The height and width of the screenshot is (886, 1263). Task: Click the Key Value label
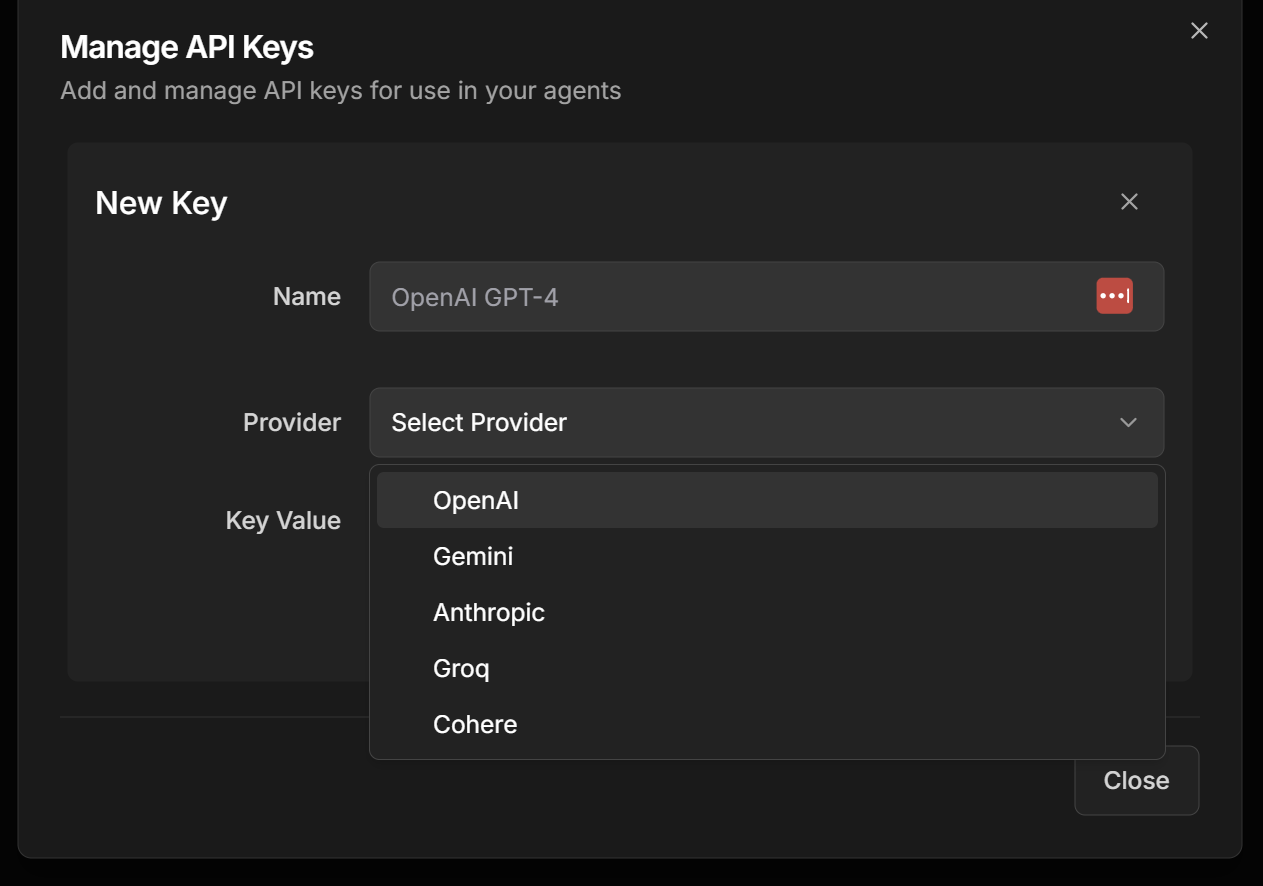(x=283, y=520)
